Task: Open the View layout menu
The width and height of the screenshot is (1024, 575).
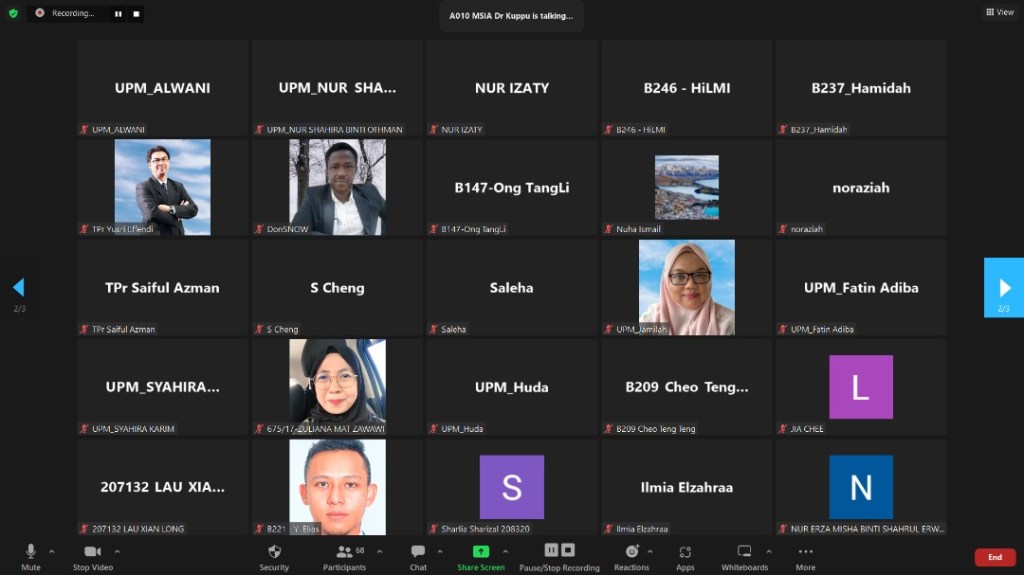Action: point(999,12)
